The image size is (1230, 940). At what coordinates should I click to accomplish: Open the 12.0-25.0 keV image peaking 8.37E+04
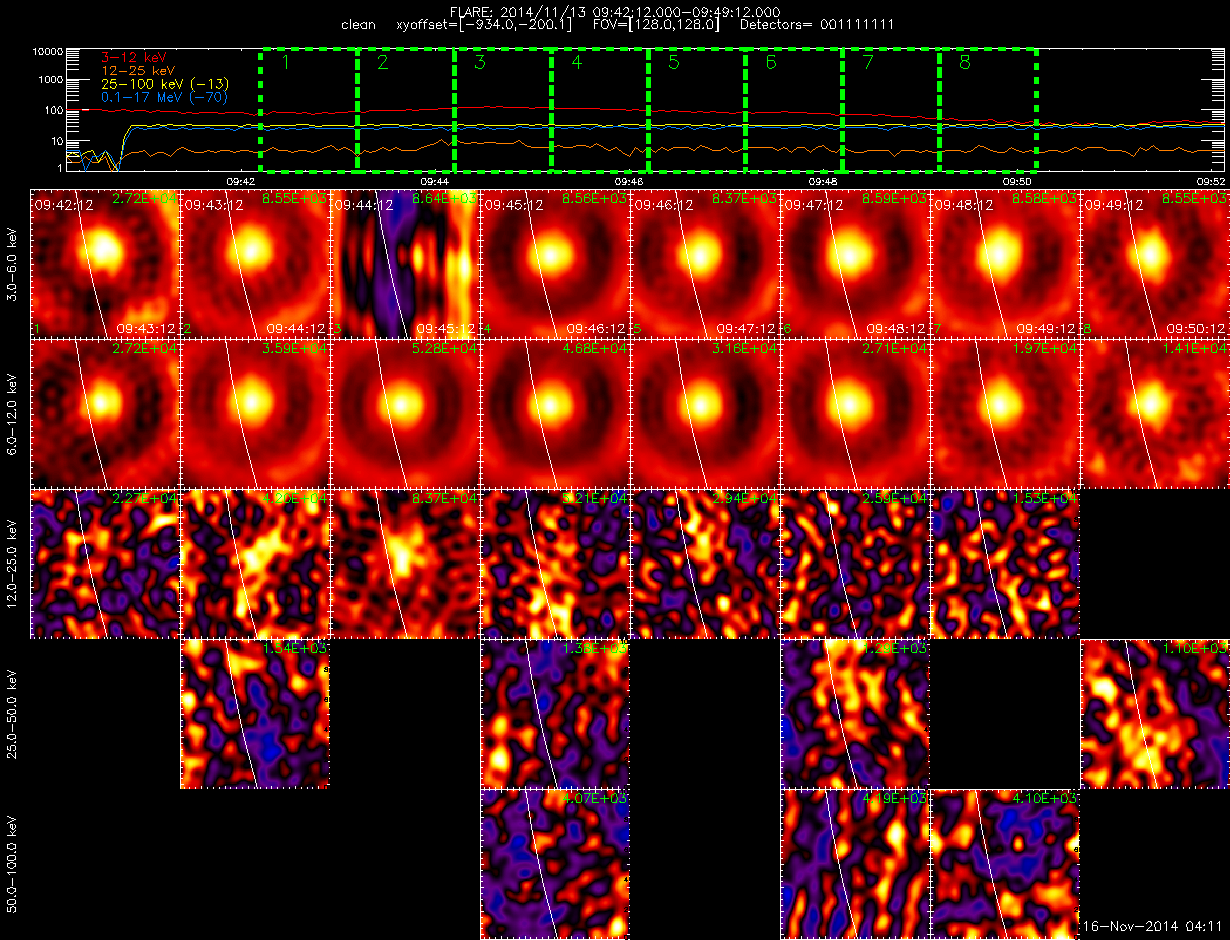pos(405,563)
